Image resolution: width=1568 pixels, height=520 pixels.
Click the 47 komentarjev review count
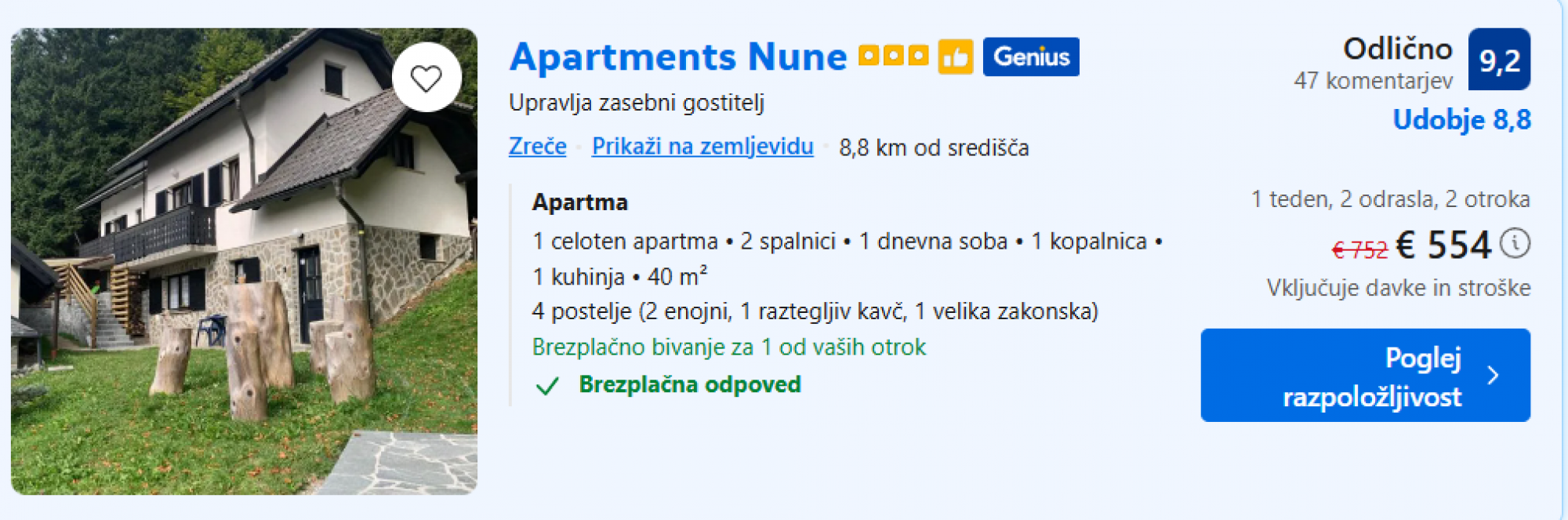click(x=1373, y=81)
